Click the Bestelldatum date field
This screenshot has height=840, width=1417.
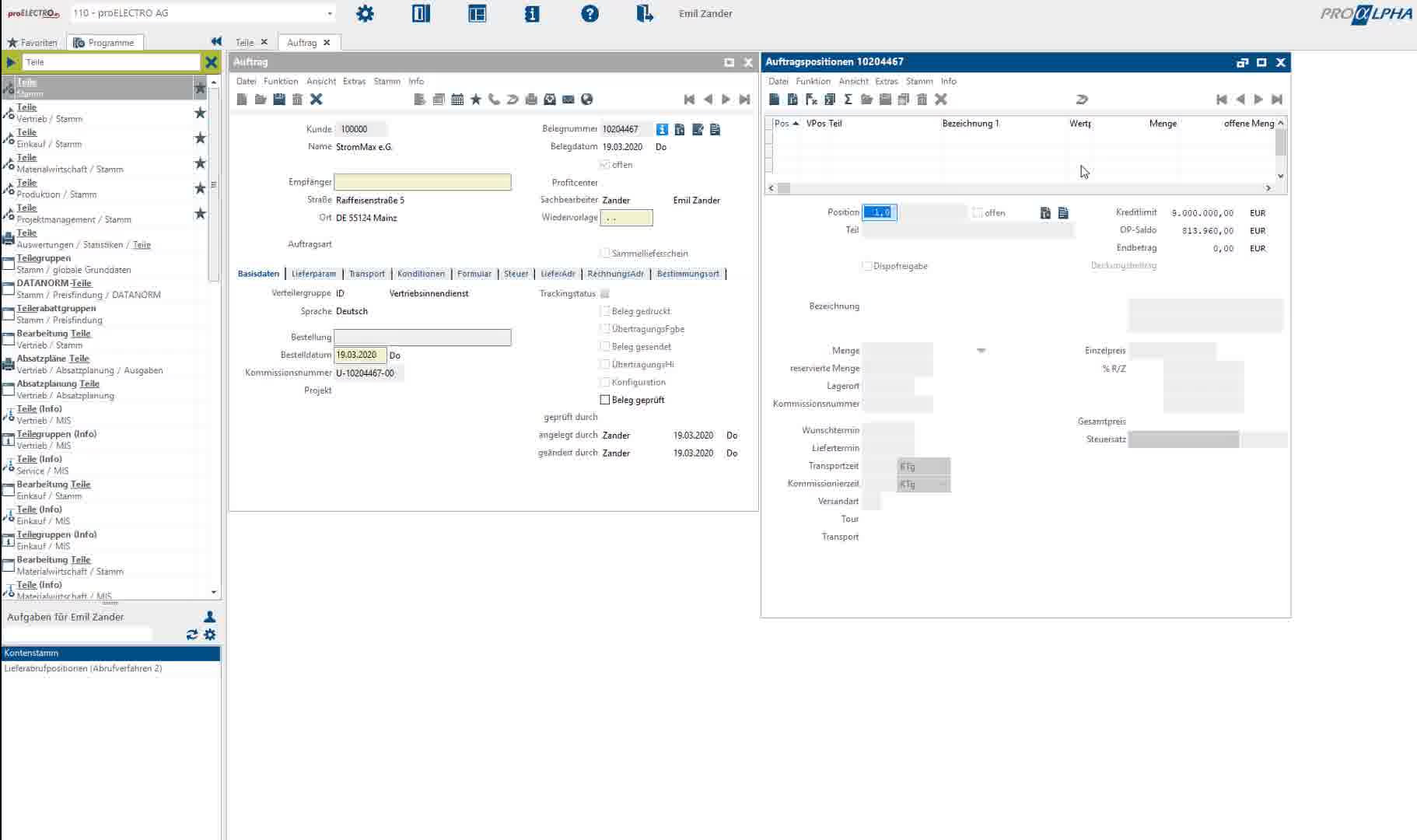[x=360, y=355]
